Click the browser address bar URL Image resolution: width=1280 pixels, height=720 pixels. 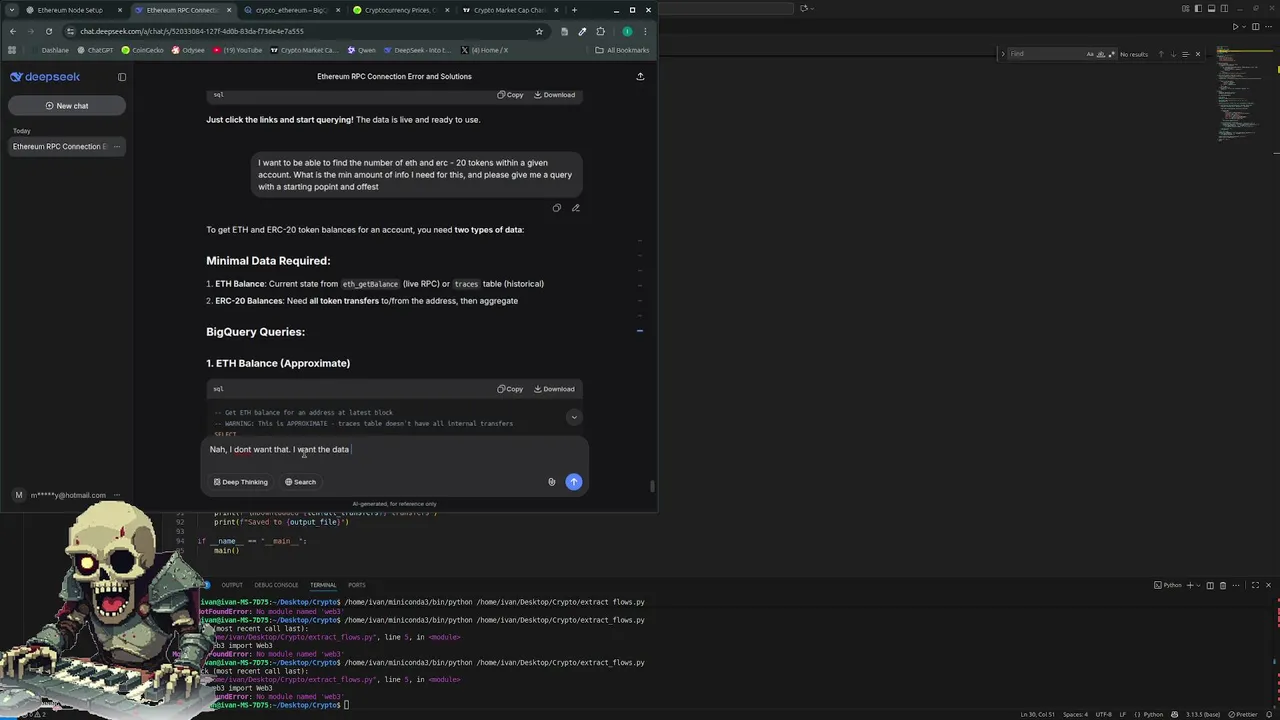click(192, 31)
